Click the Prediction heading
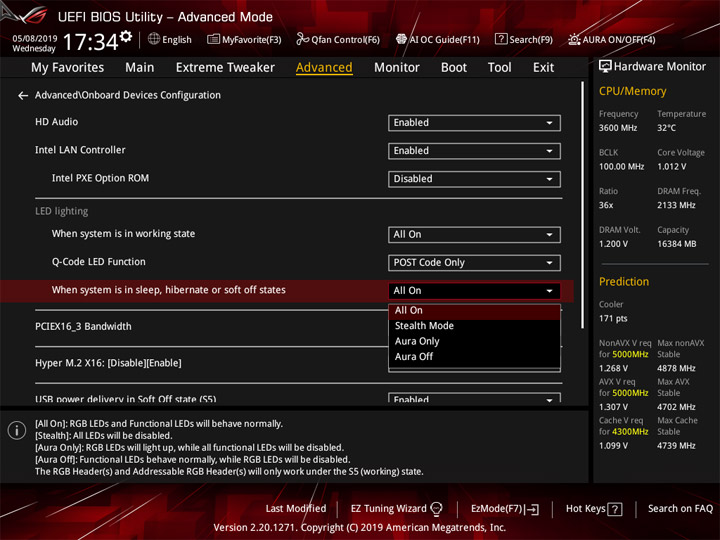Viewport: 720px width, 540px height. click(624, 282)
